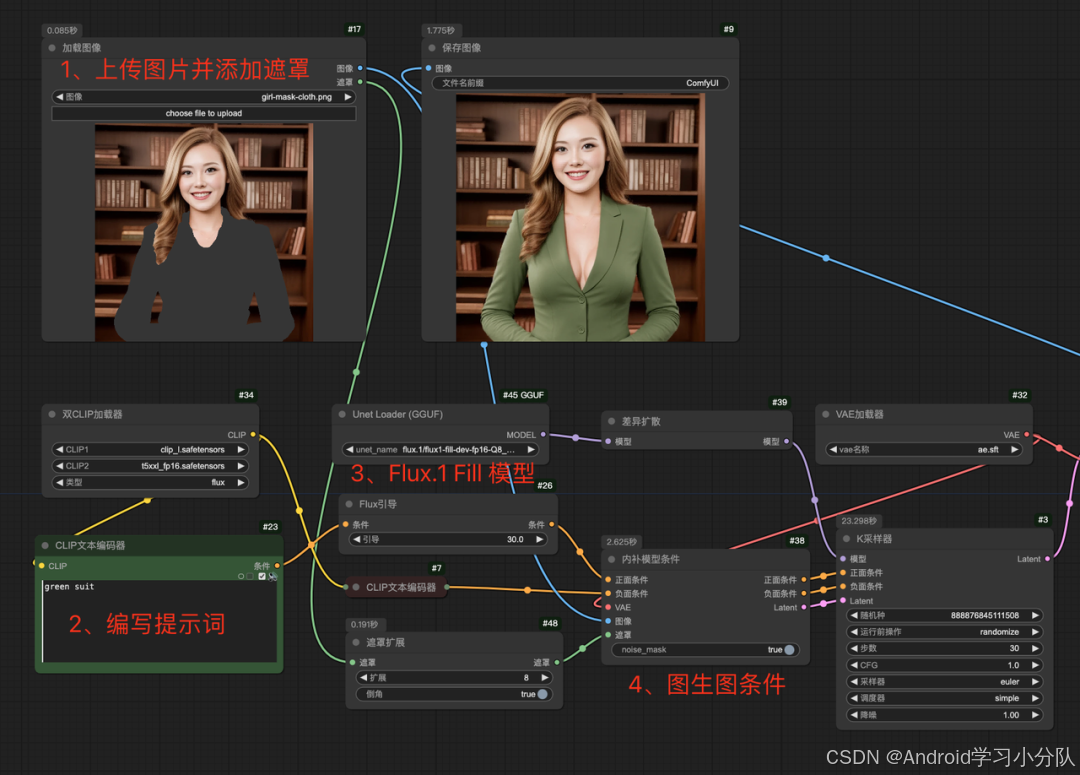This screenshot has width=1080, height=775.
Task: Open the 调度器 simple dropdown
Action: coord(944,698)
